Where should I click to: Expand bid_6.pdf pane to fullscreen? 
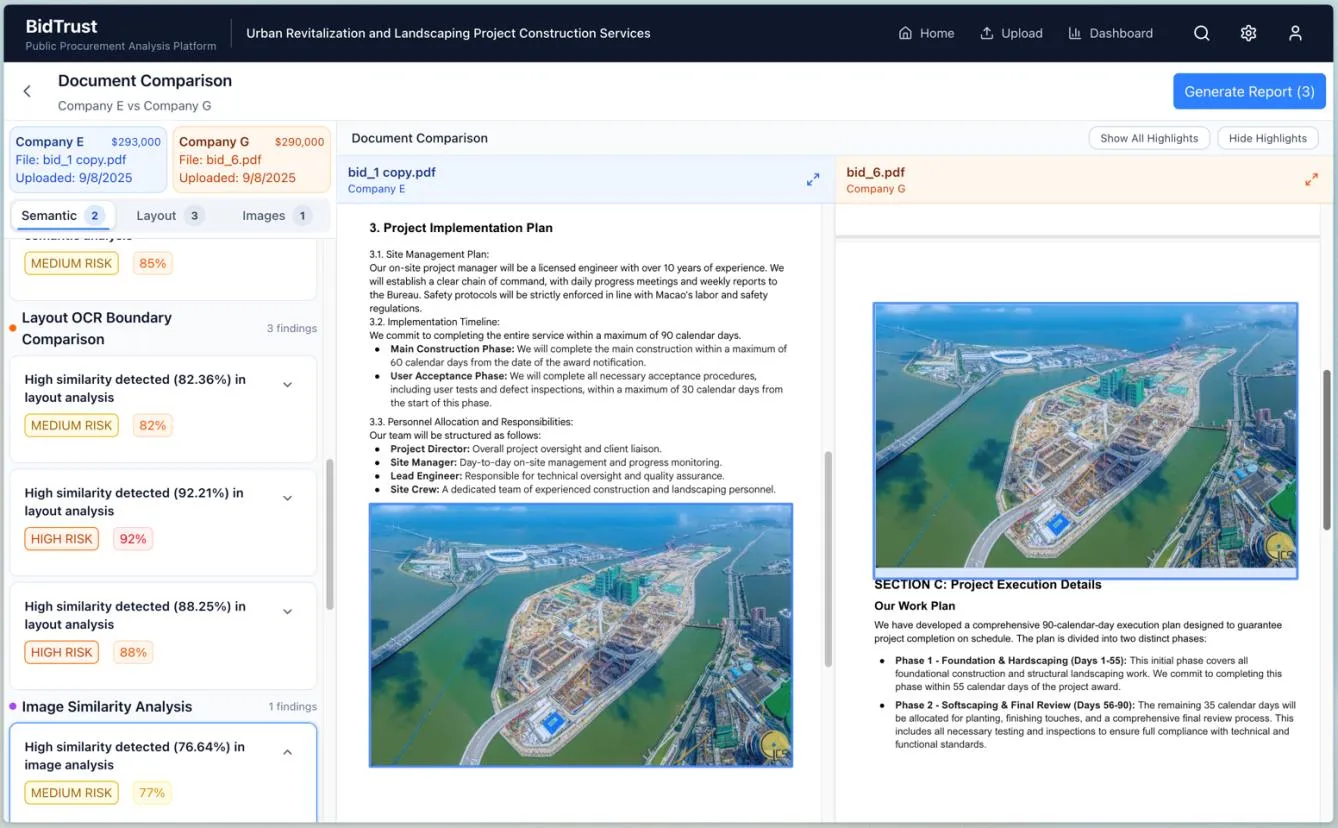(x=1311, y=180)
